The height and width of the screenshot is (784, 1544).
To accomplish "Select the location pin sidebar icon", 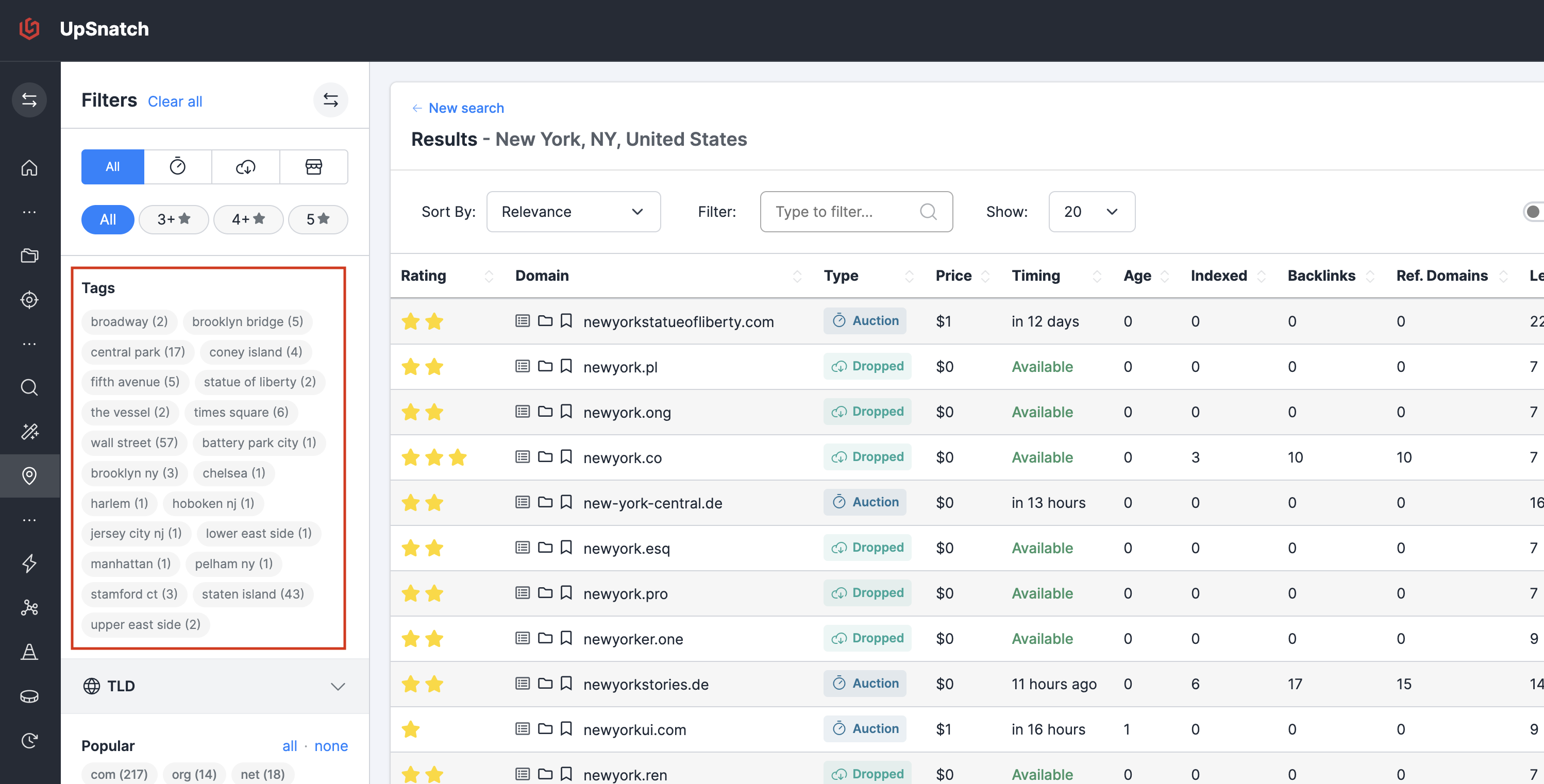I will click(x=29, y=475).
